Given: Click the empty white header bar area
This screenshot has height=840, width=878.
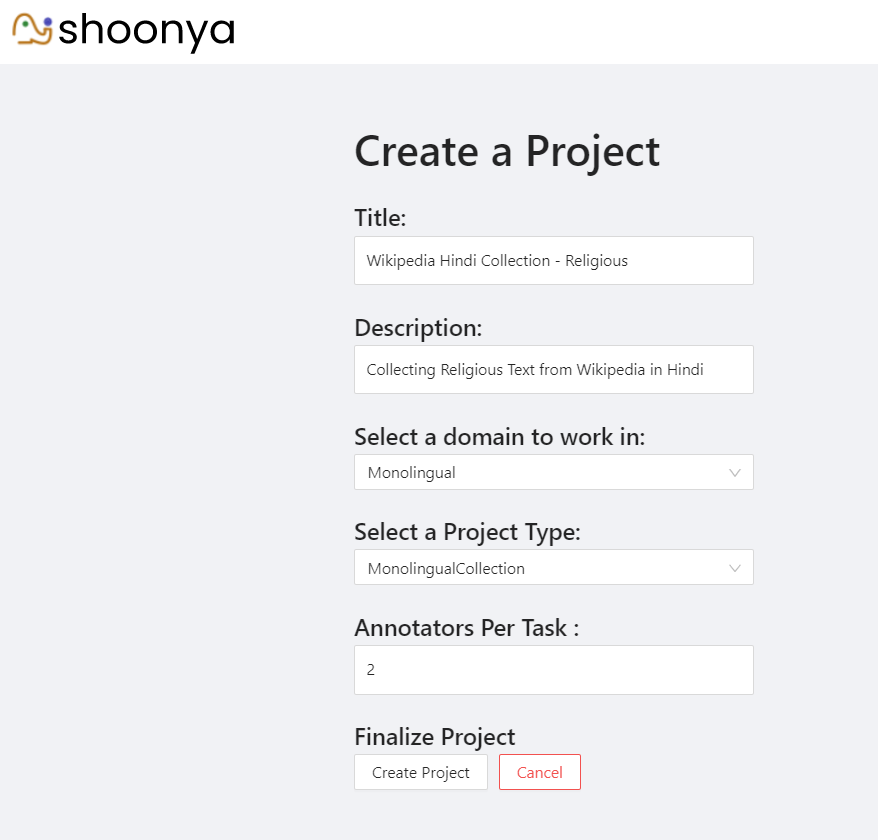Looking at the screenshot, I should tap(560, 32).
